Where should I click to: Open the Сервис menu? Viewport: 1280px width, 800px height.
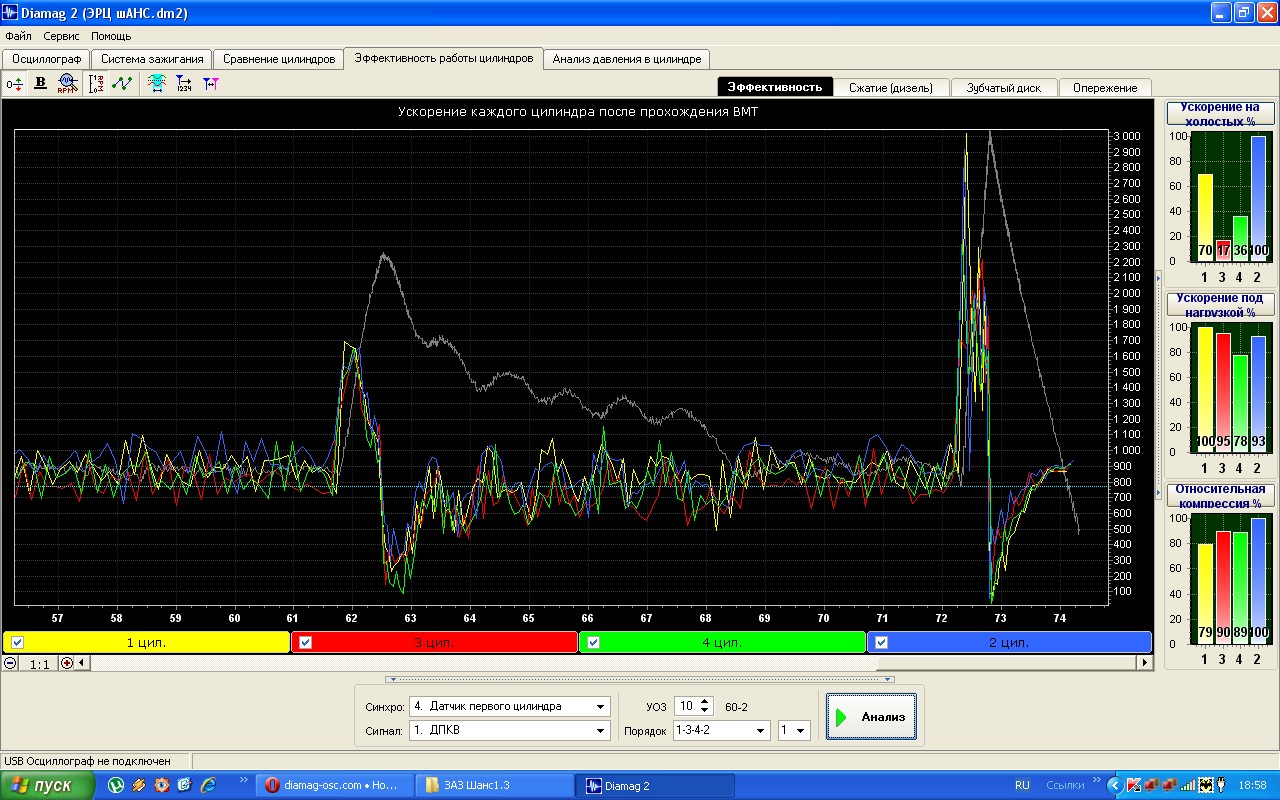(61, 36)
